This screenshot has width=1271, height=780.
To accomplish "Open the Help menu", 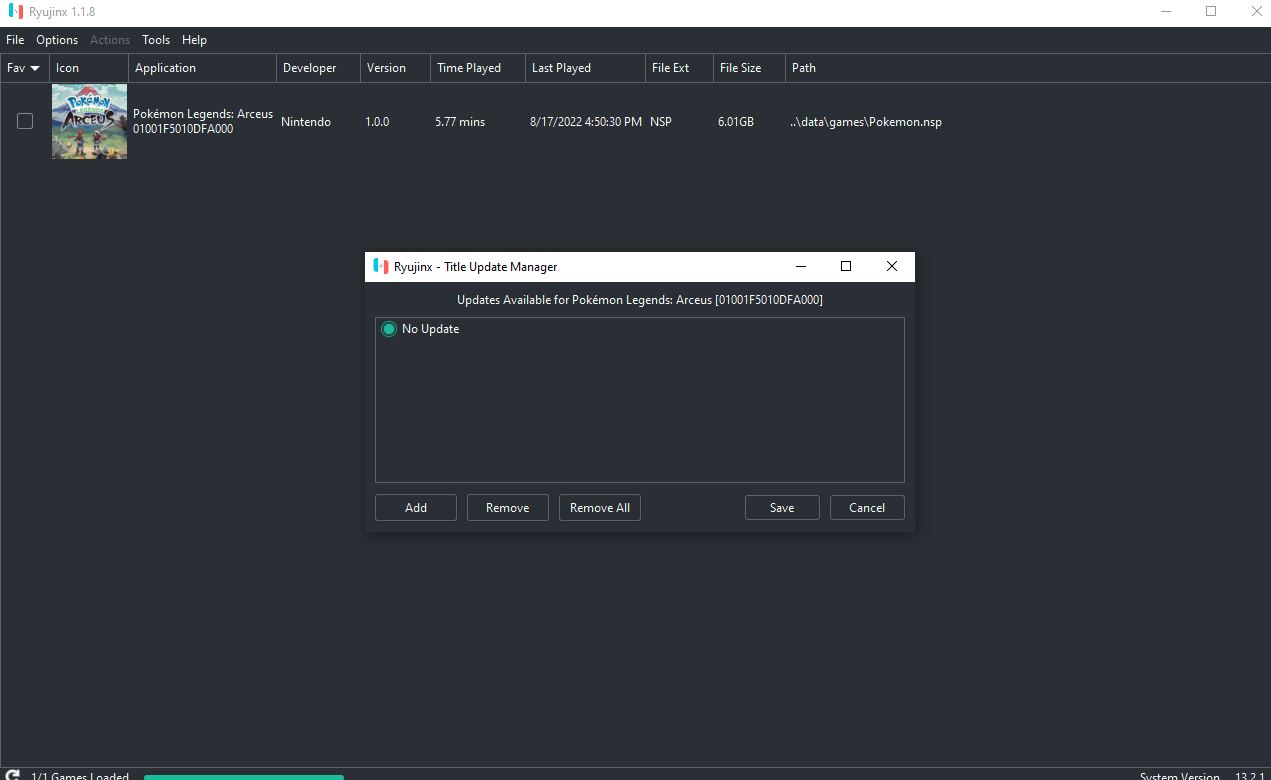I will pyautogui.click(x=194, y=40).
